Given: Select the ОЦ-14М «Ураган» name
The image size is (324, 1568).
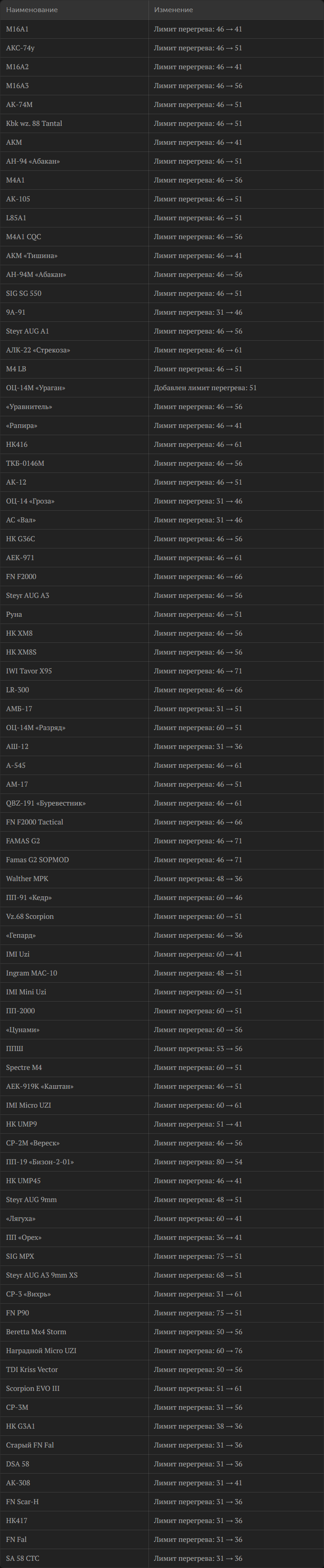Looking at the screenshot, I should (35, 388).
